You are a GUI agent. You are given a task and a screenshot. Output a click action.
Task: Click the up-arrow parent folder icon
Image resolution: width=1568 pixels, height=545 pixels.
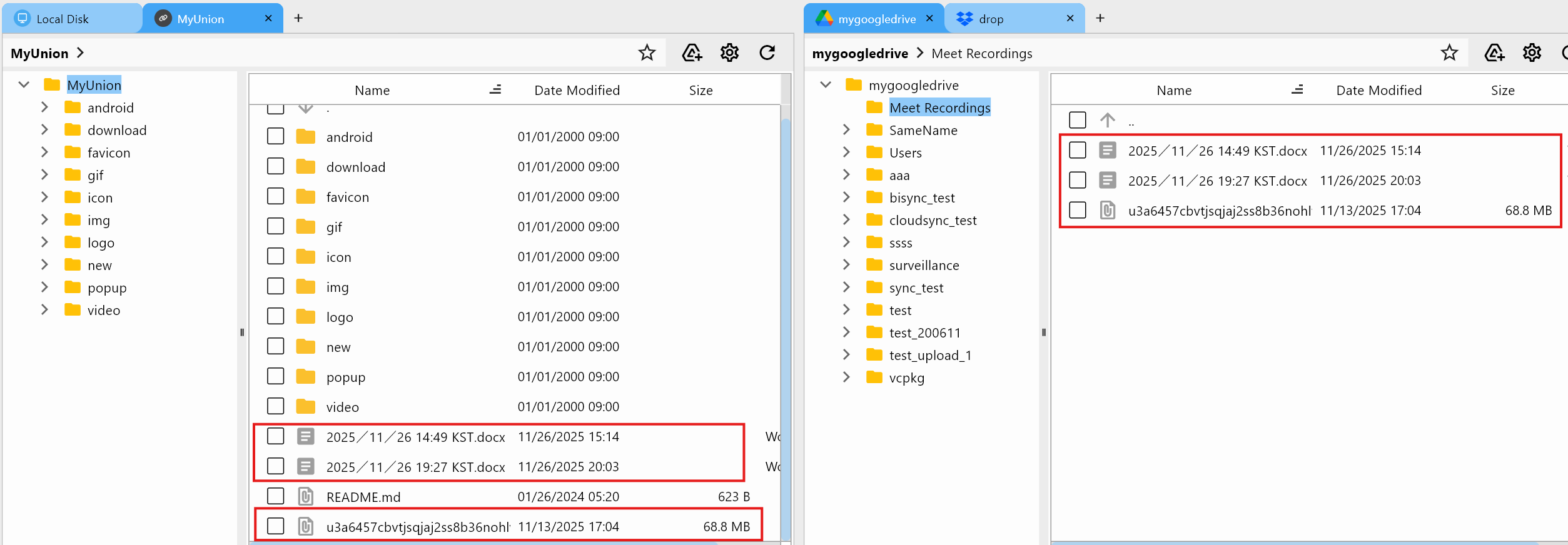[1108, 120]
